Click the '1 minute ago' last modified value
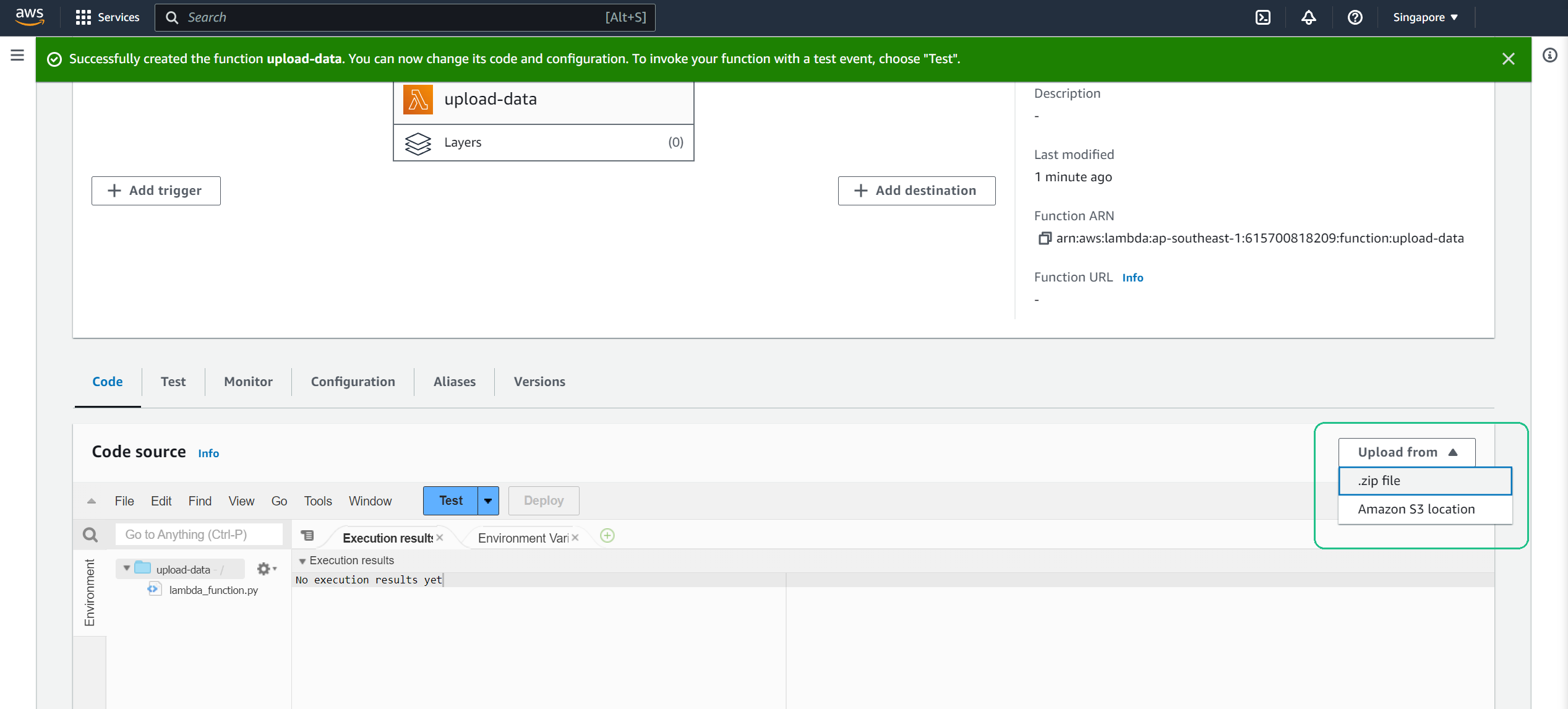1568x709 pixels. coord(1073,177)
